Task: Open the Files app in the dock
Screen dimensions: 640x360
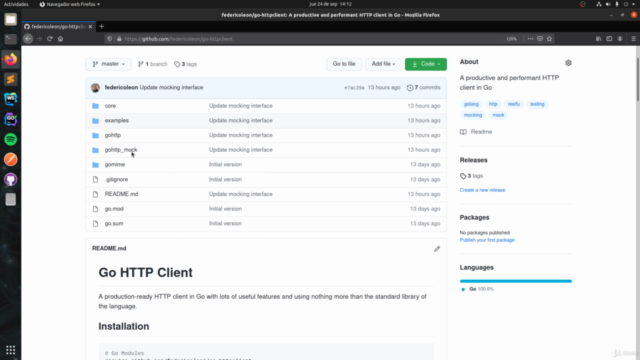Action: (x=11, y=19)
